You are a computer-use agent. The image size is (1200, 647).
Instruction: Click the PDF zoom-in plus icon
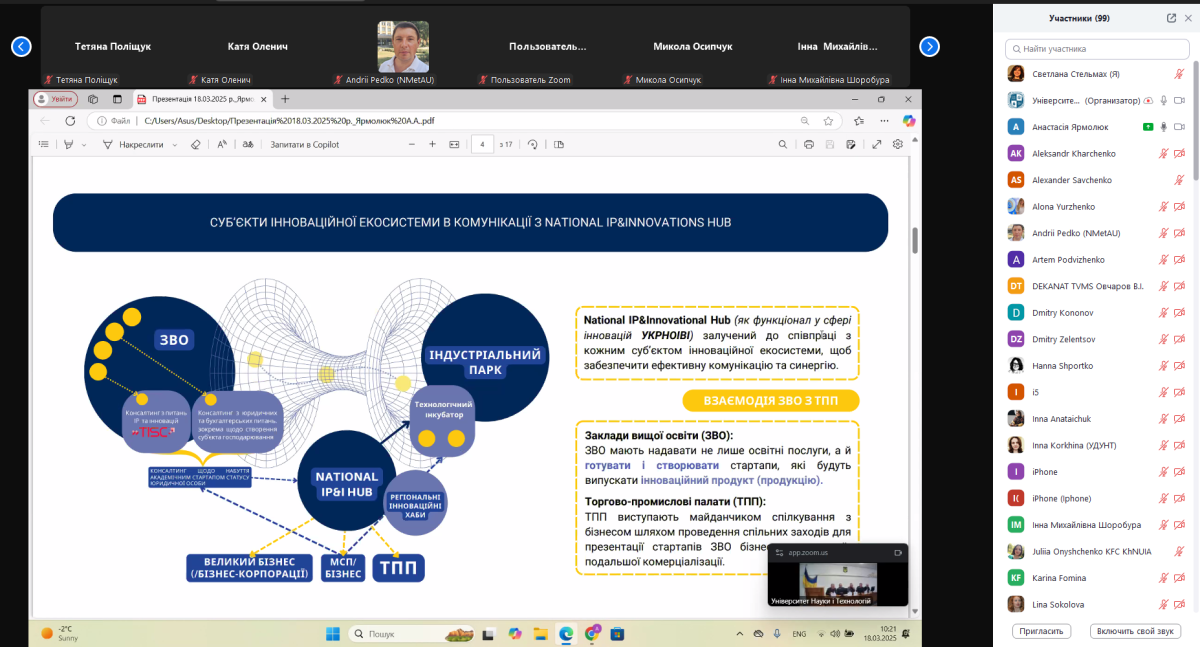coord(432,144)
